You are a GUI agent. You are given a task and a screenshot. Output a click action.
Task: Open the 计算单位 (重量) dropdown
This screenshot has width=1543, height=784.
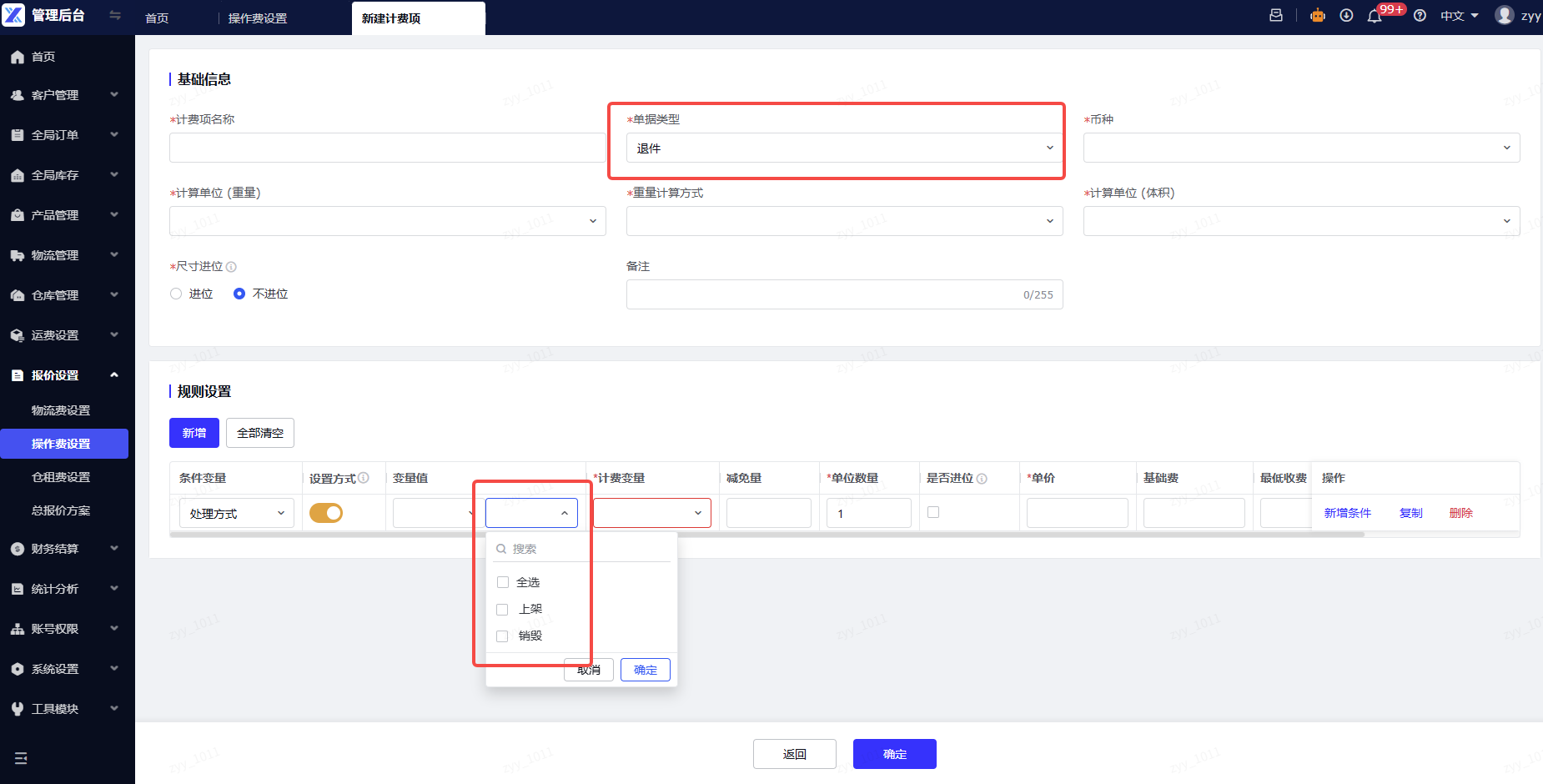coord(388,221)
